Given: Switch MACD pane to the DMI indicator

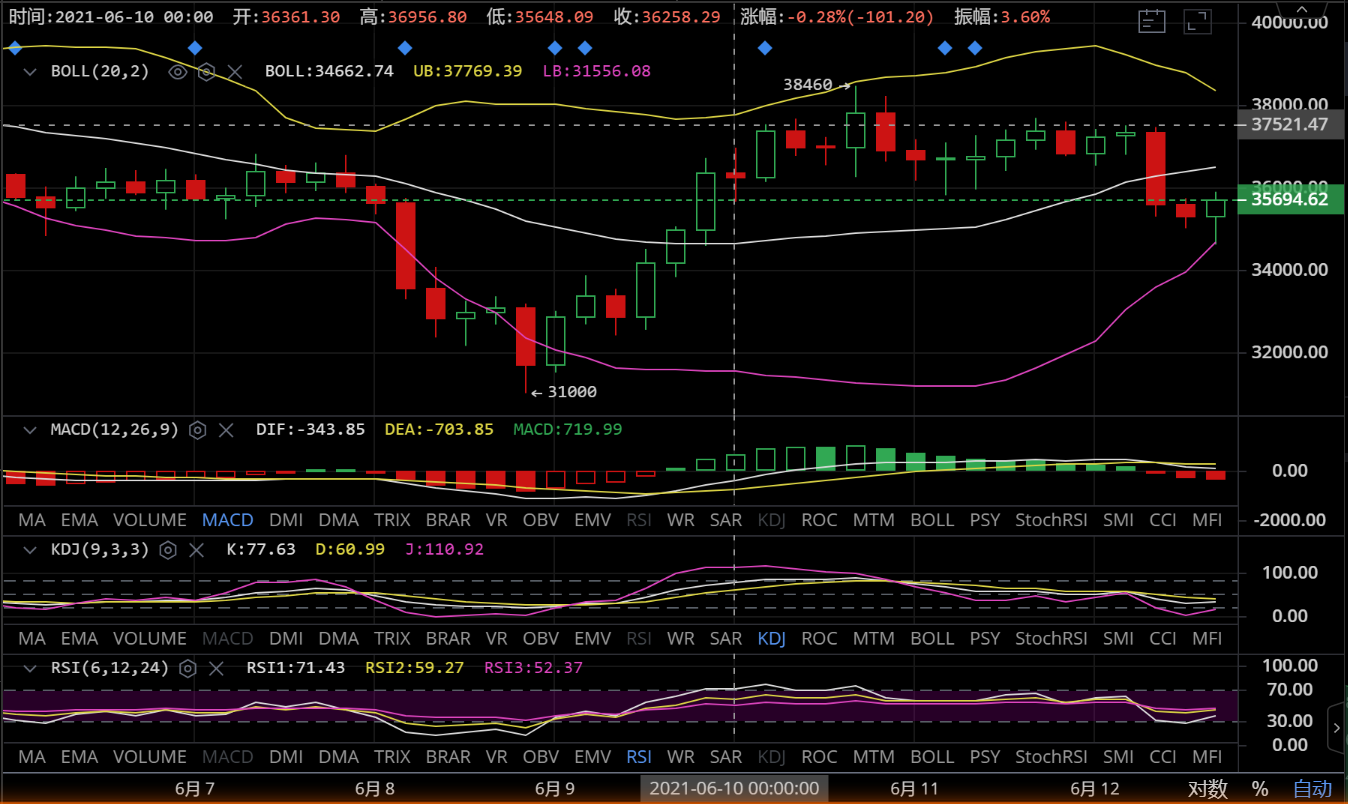Looking at the screenshot, I should point(286,520).
